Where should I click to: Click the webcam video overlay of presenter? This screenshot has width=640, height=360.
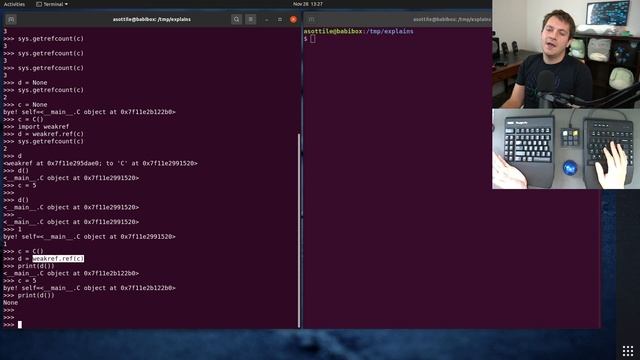(x=566, y=54)
